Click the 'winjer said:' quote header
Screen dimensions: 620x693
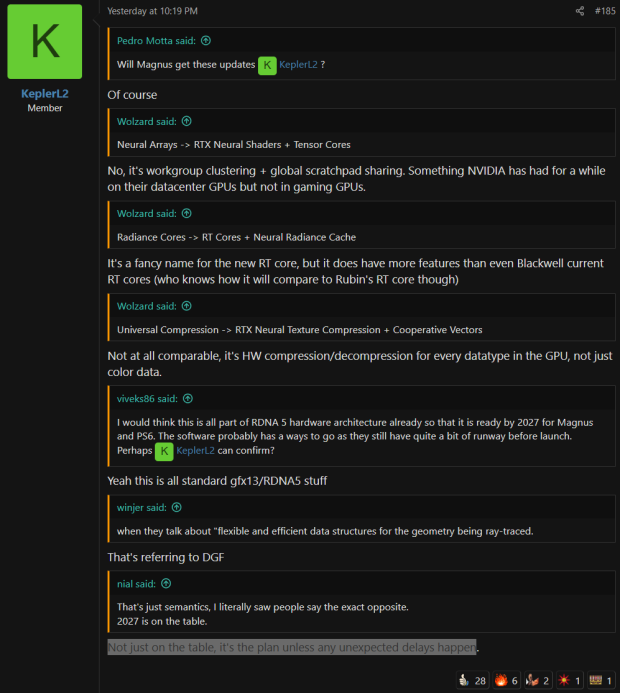click(x=141, y=507)
